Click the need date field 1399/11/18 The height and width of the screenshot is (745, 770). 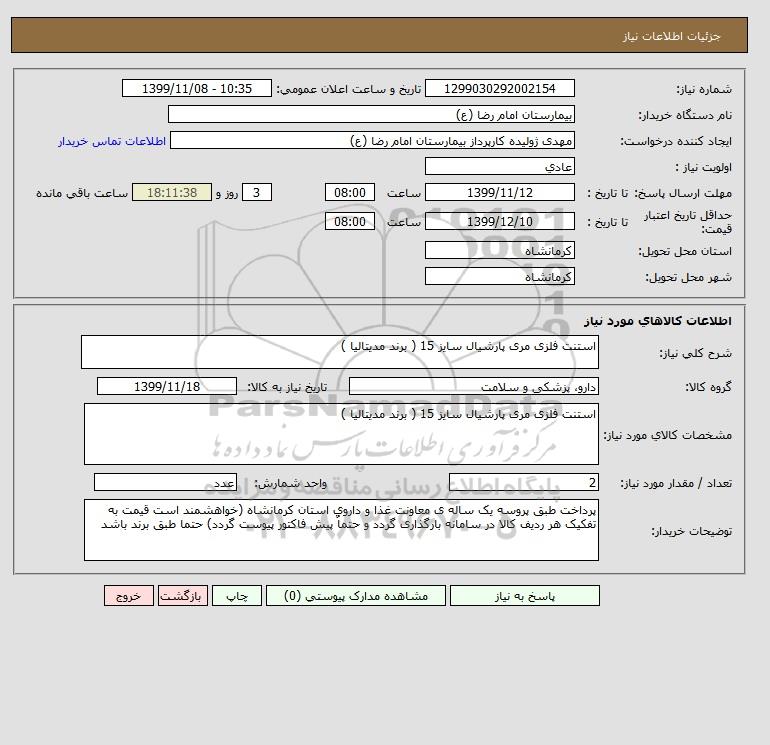coord(167,386)
